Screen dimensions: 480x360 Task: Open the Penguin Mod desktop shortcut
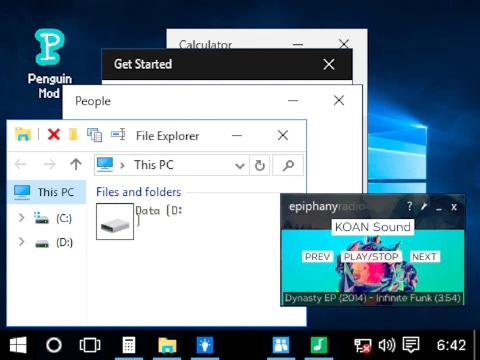tap(50, 63)
